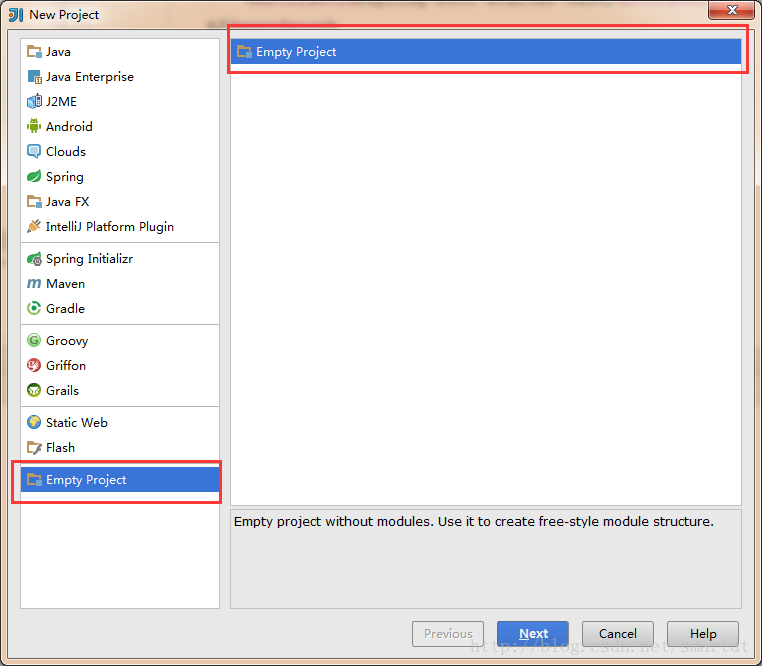Select the Clouds project icon

click(x=34, y=152)
